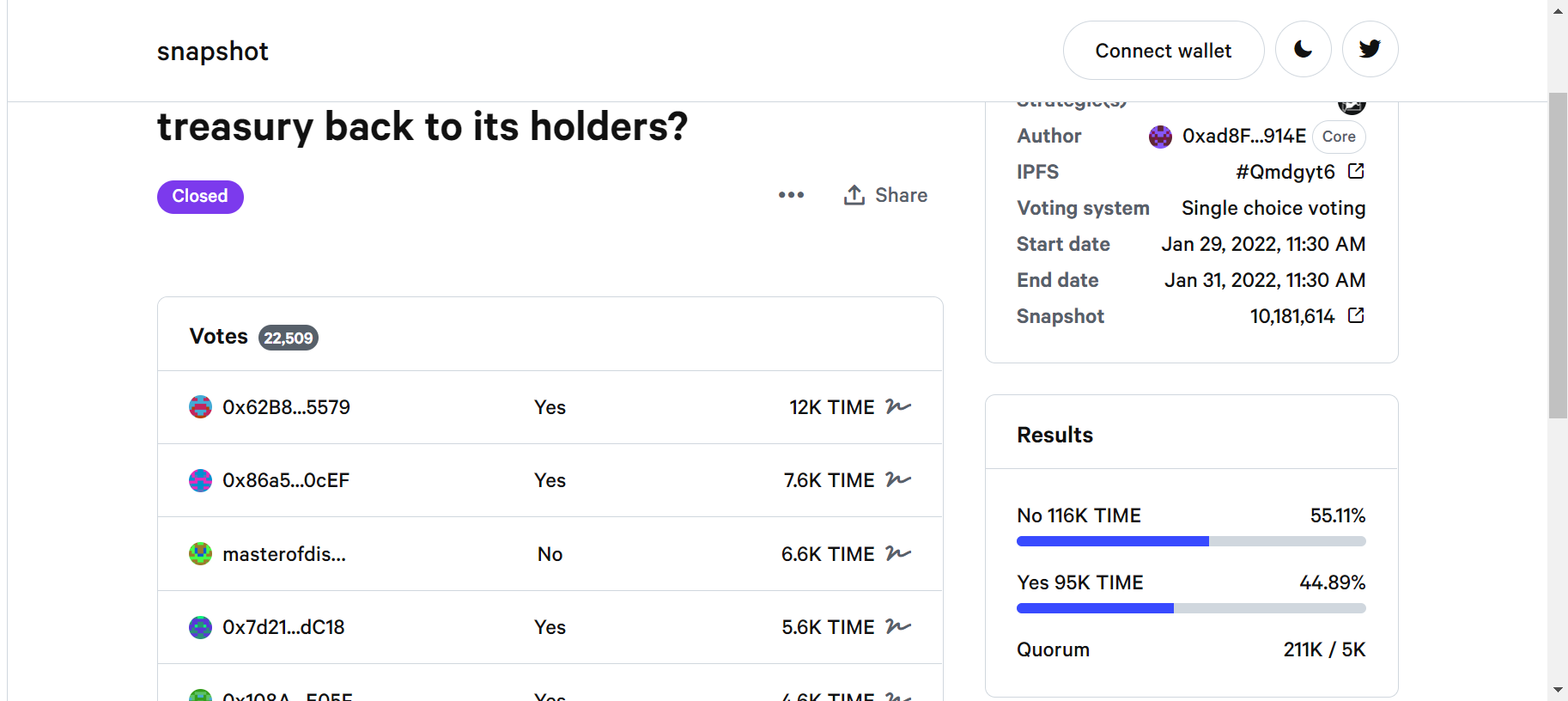
Task: Open the three-dots proposal options menu
Action: pos(791,195)
